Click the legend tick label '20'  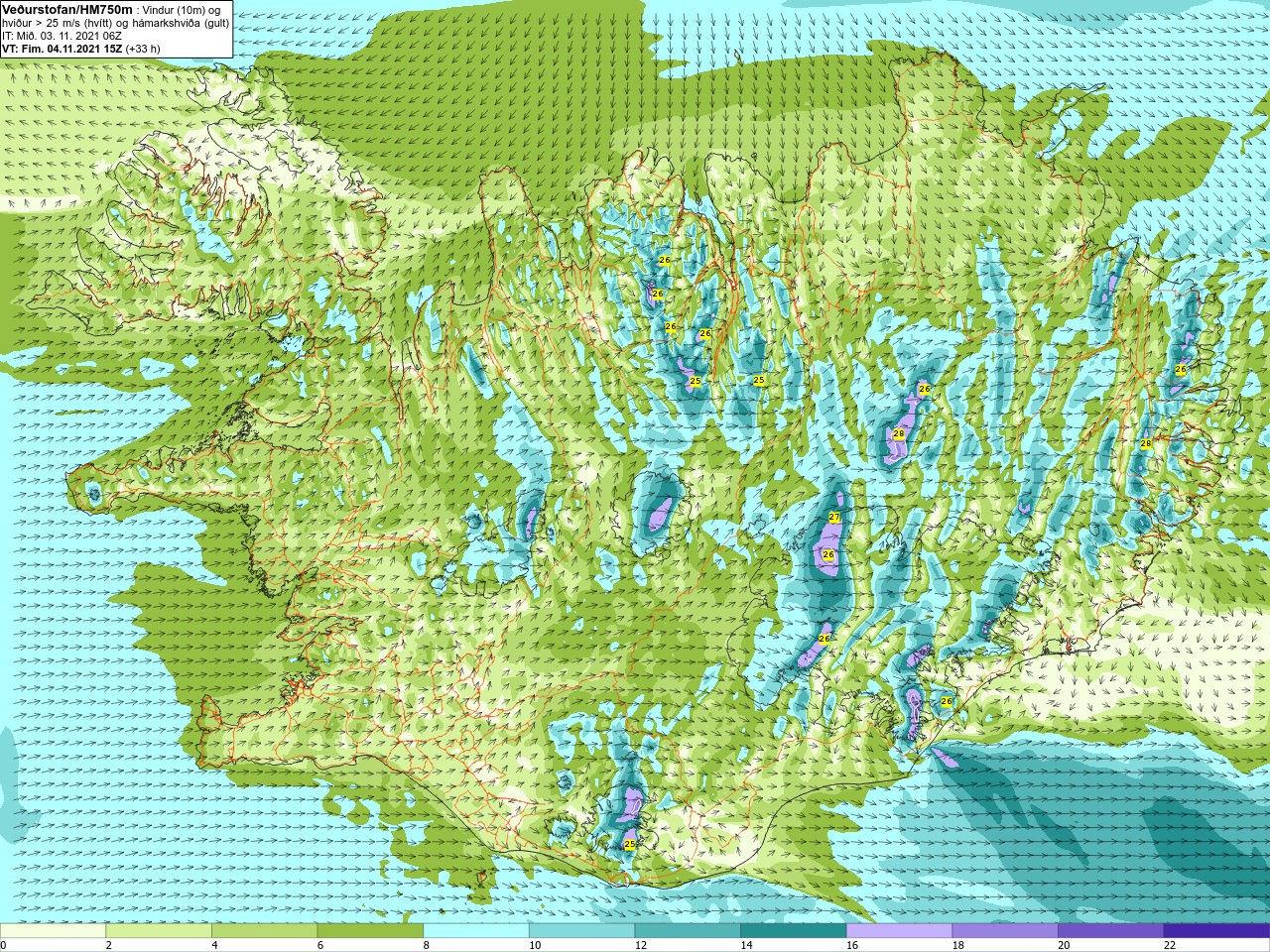click(1064, 945)
